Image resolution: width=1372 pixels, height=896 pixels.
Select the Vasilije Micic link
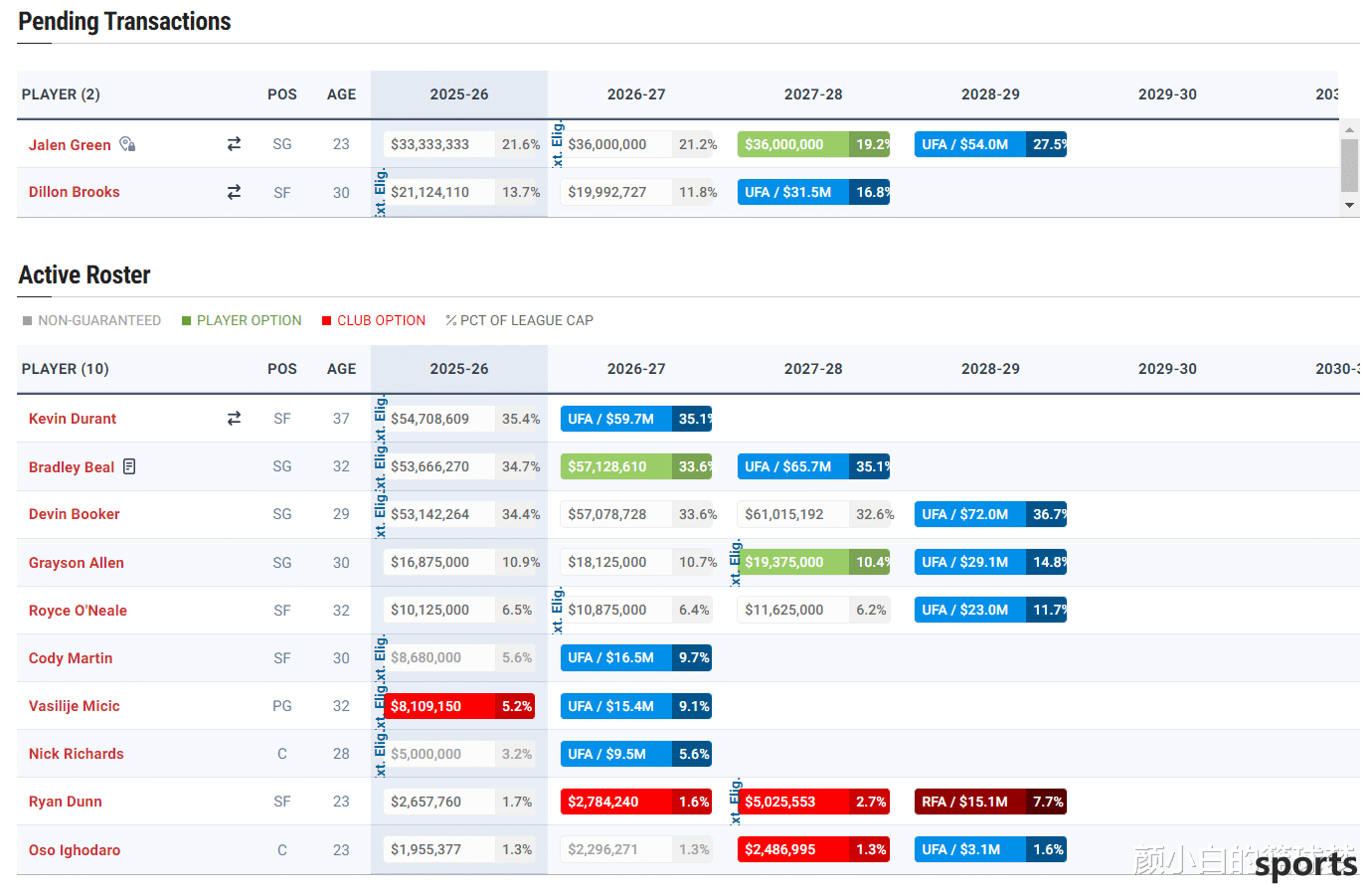point(75,706)
